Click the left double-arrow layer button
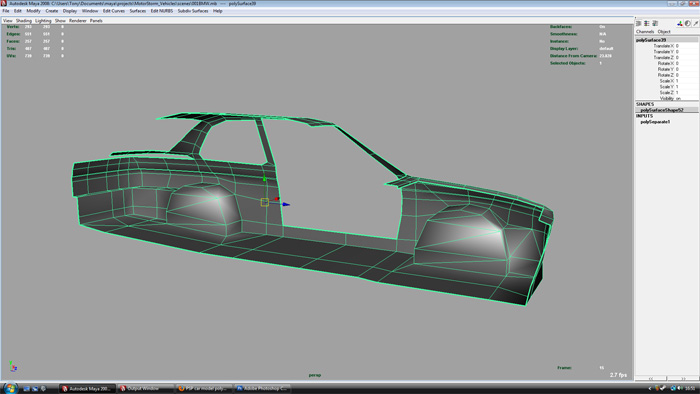The width and height of the screenshot is (700, 394). [x=651, y=378]
